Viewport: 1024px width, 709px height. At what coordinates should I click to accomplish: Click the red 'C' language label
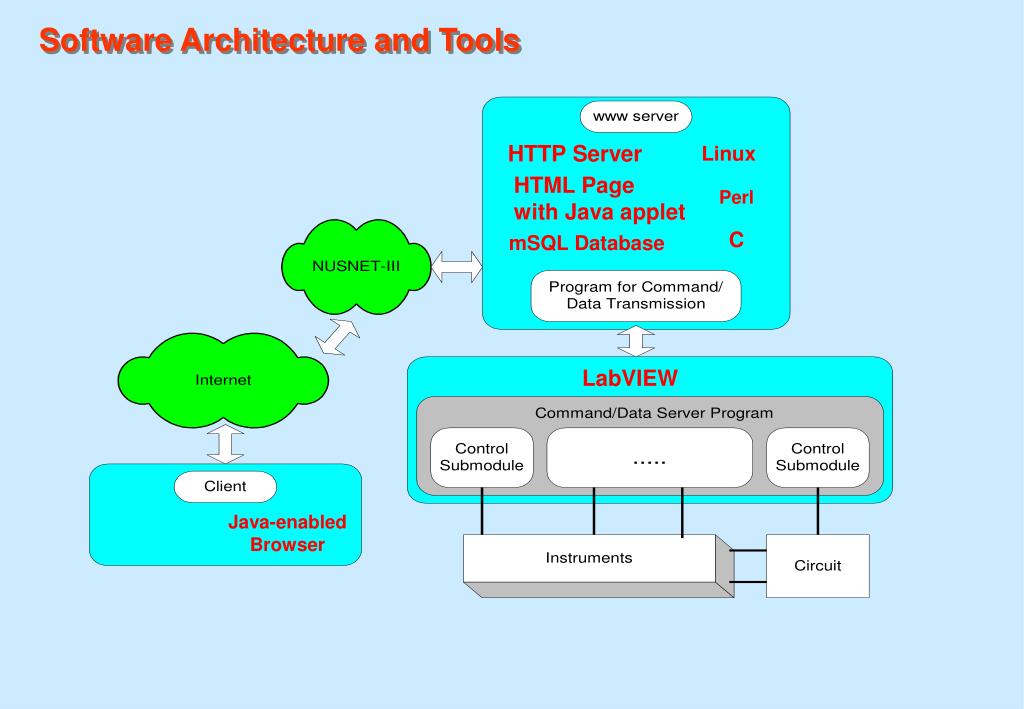[x=736, y=240]
